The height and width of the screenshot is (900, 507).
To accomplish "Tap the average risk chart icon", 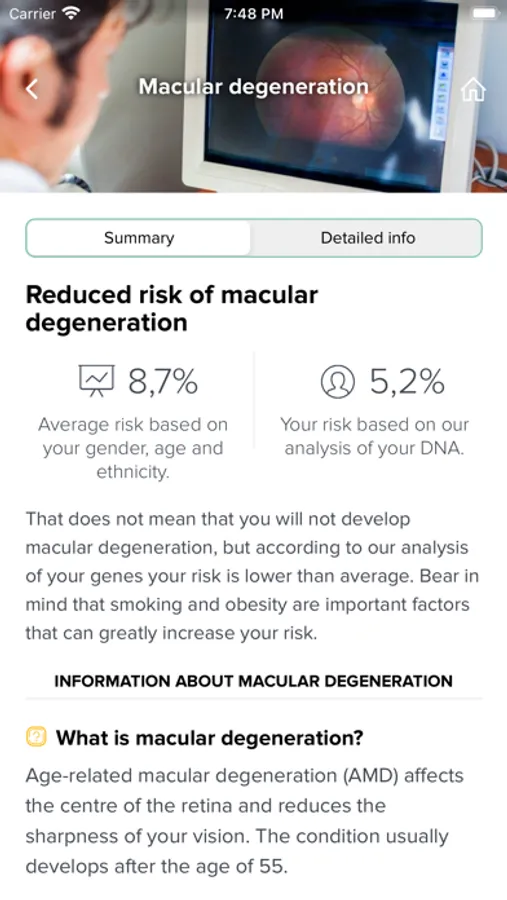I will pos(96,381).
